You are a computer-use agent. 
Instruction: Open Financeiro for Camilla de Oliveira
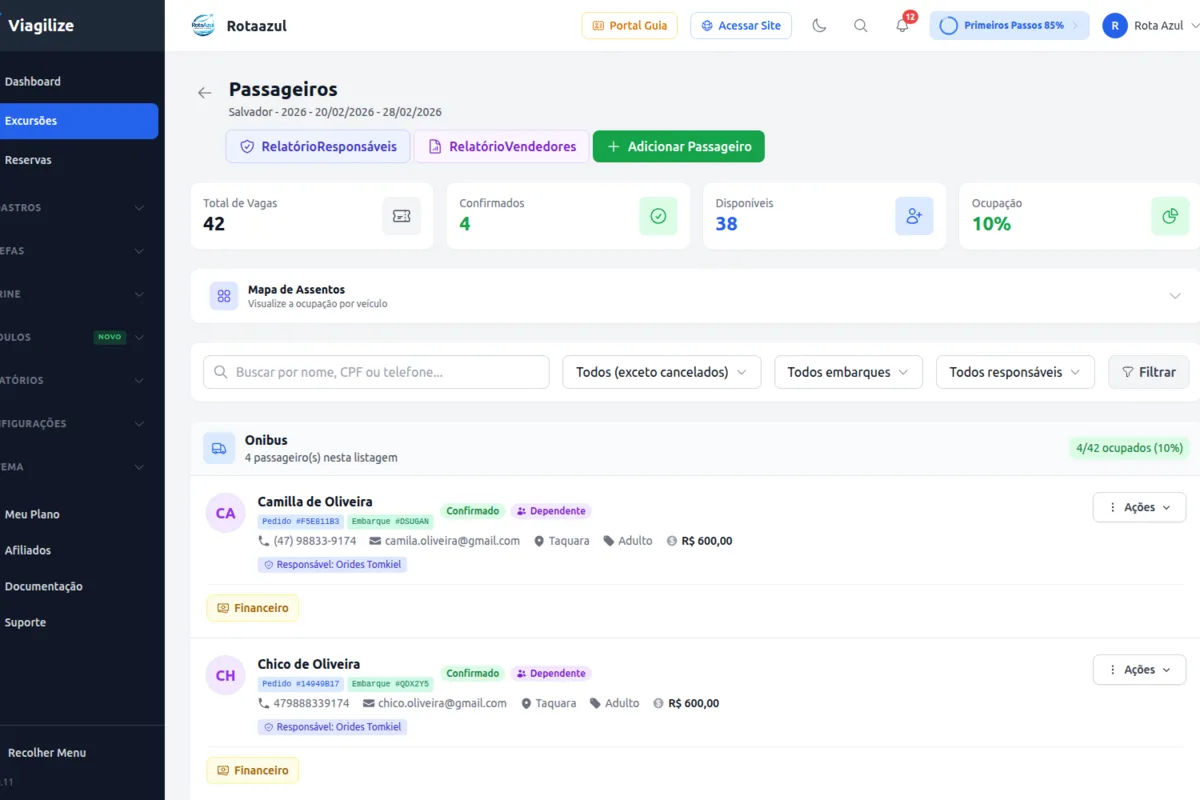tap(253, 608)
